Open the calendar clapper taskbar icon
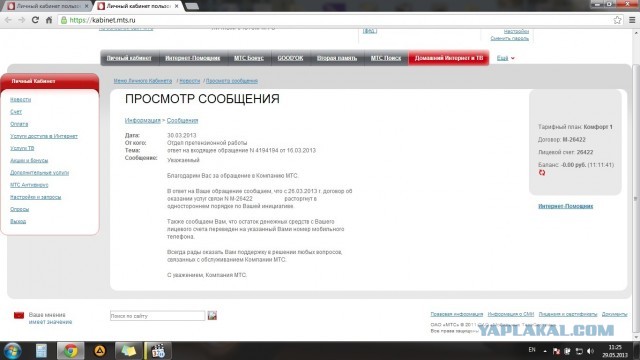 point(158,351)
